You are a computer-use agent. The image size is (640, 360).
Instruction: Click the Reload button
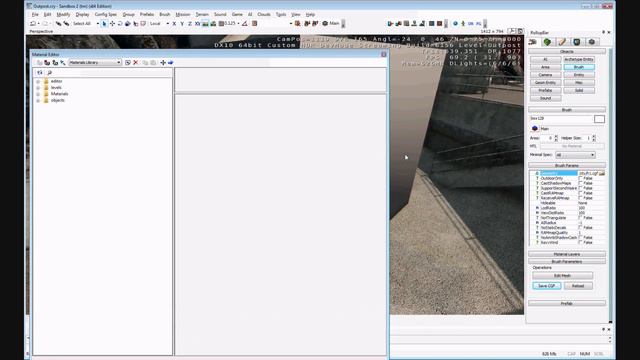click(x=578, y=286)
